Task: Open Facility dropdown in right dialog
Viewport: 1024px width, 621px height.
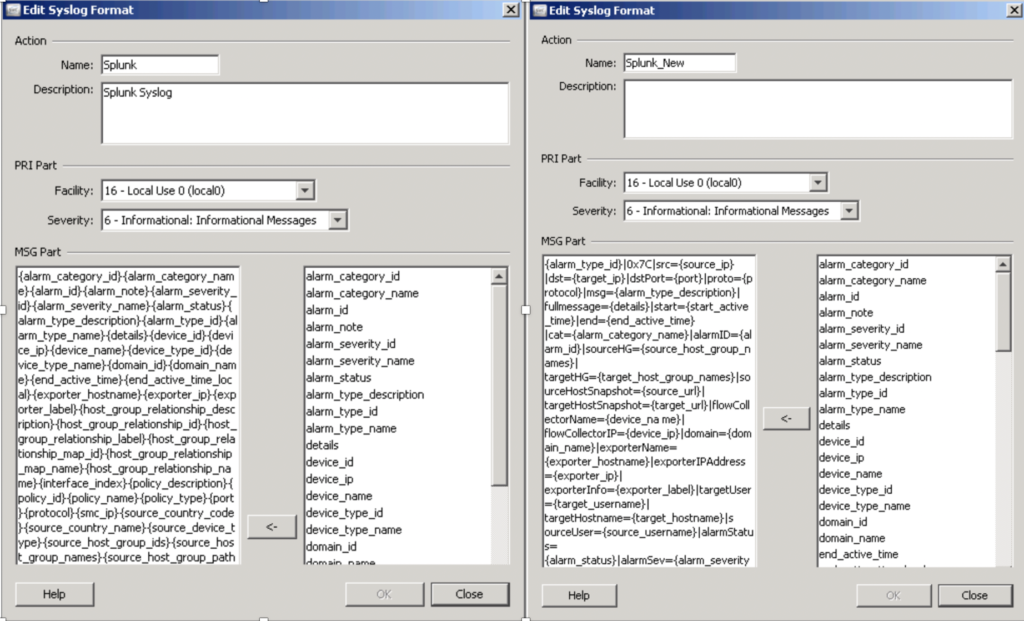Action: tap(818, 183)
